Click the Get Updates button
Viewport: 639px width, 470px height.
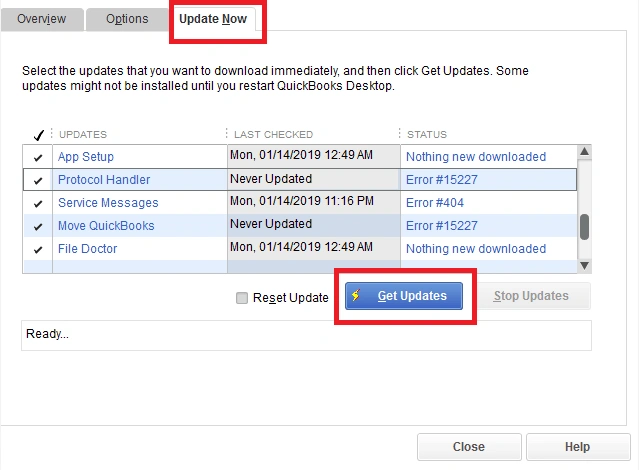click(x=404, y=296)
